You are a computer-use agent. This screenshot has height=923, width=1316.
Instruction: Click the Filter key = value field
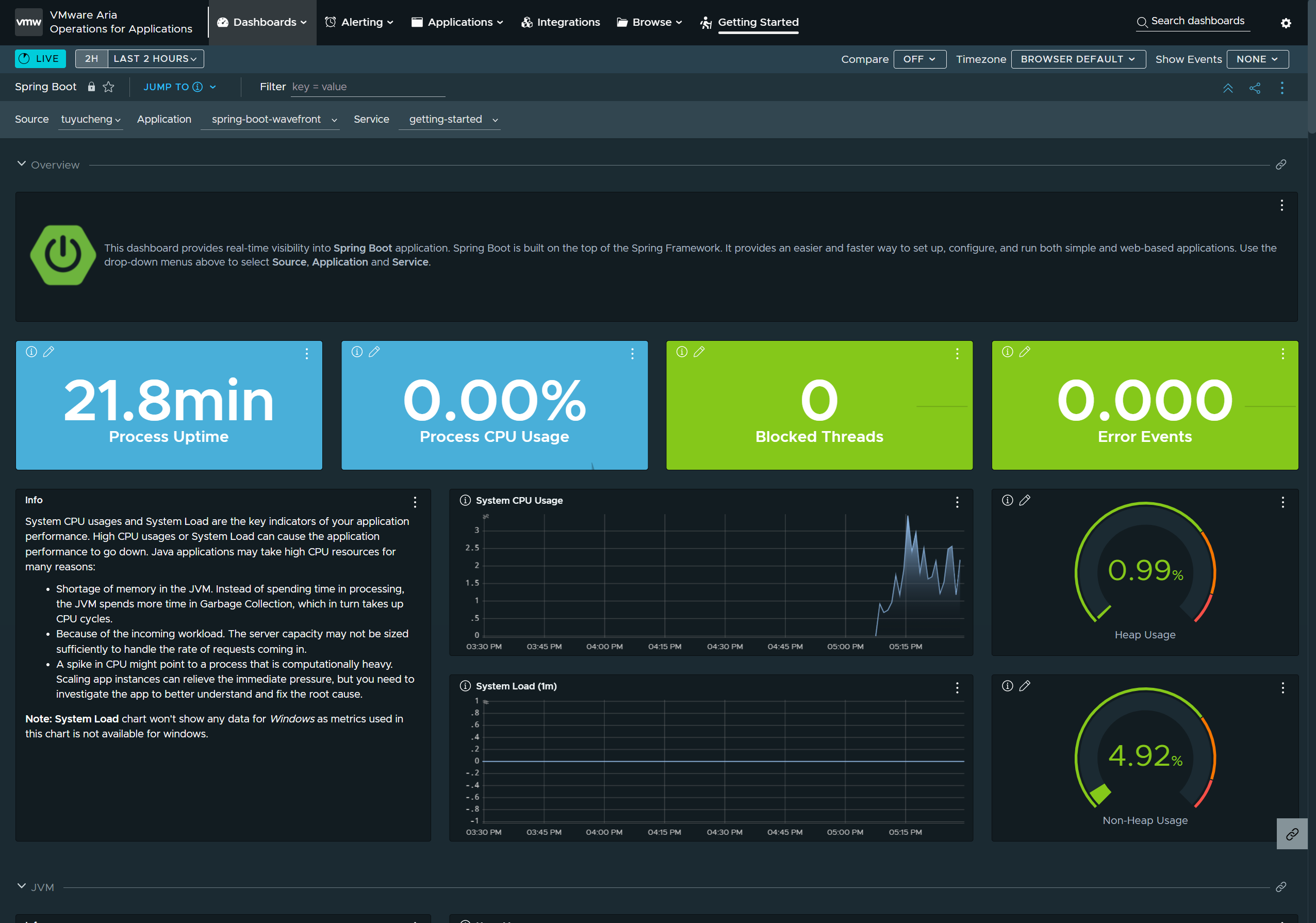(367, 87)
